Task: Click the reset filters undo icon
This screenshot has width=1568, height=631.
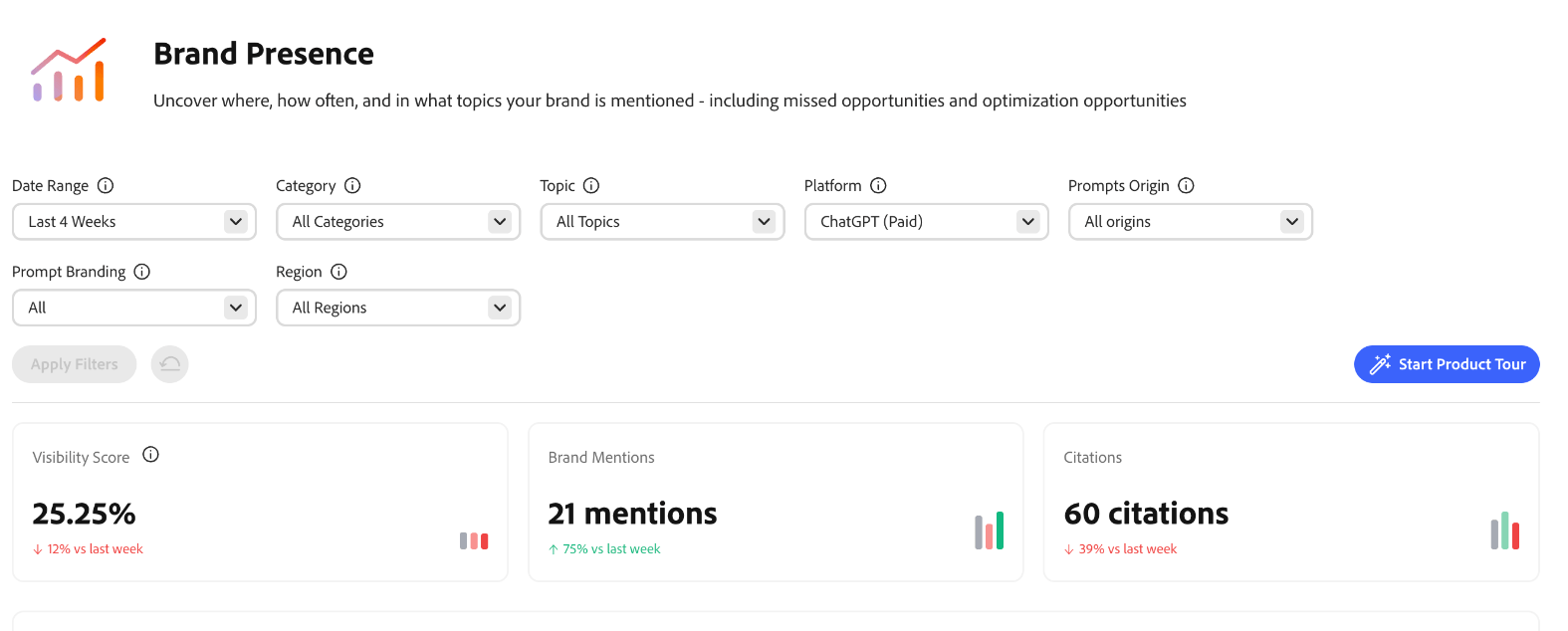Action: pyautogui.click(x=170, y=364)
